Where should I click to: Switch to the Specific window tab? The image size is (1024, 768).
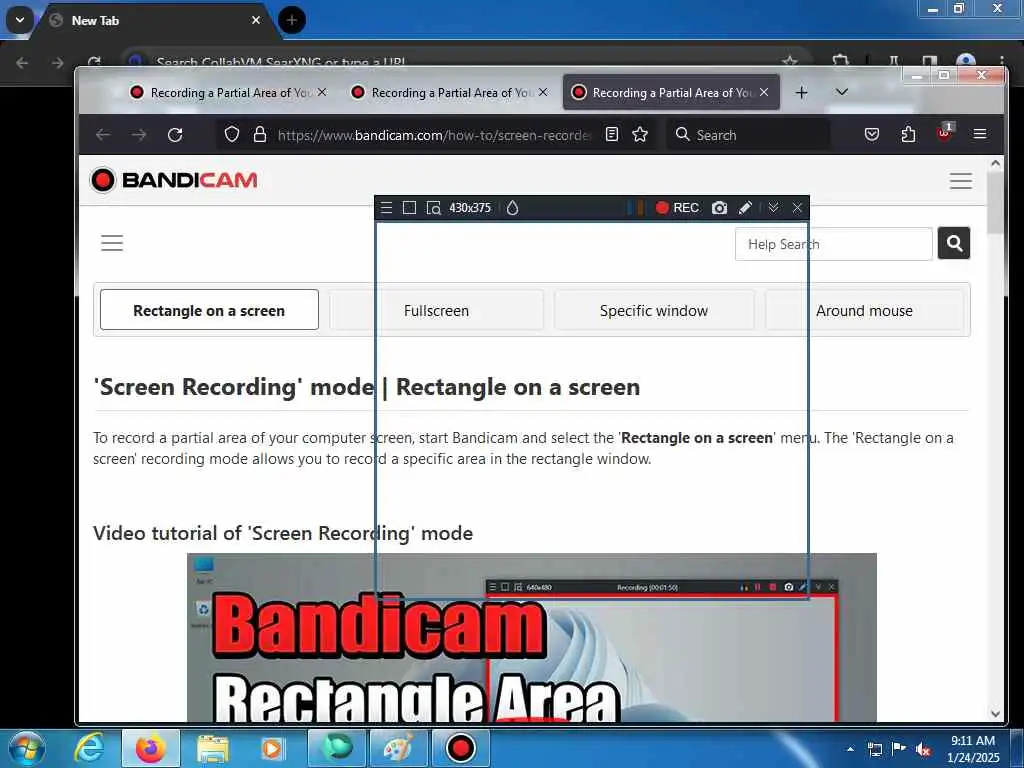[654, 310]
